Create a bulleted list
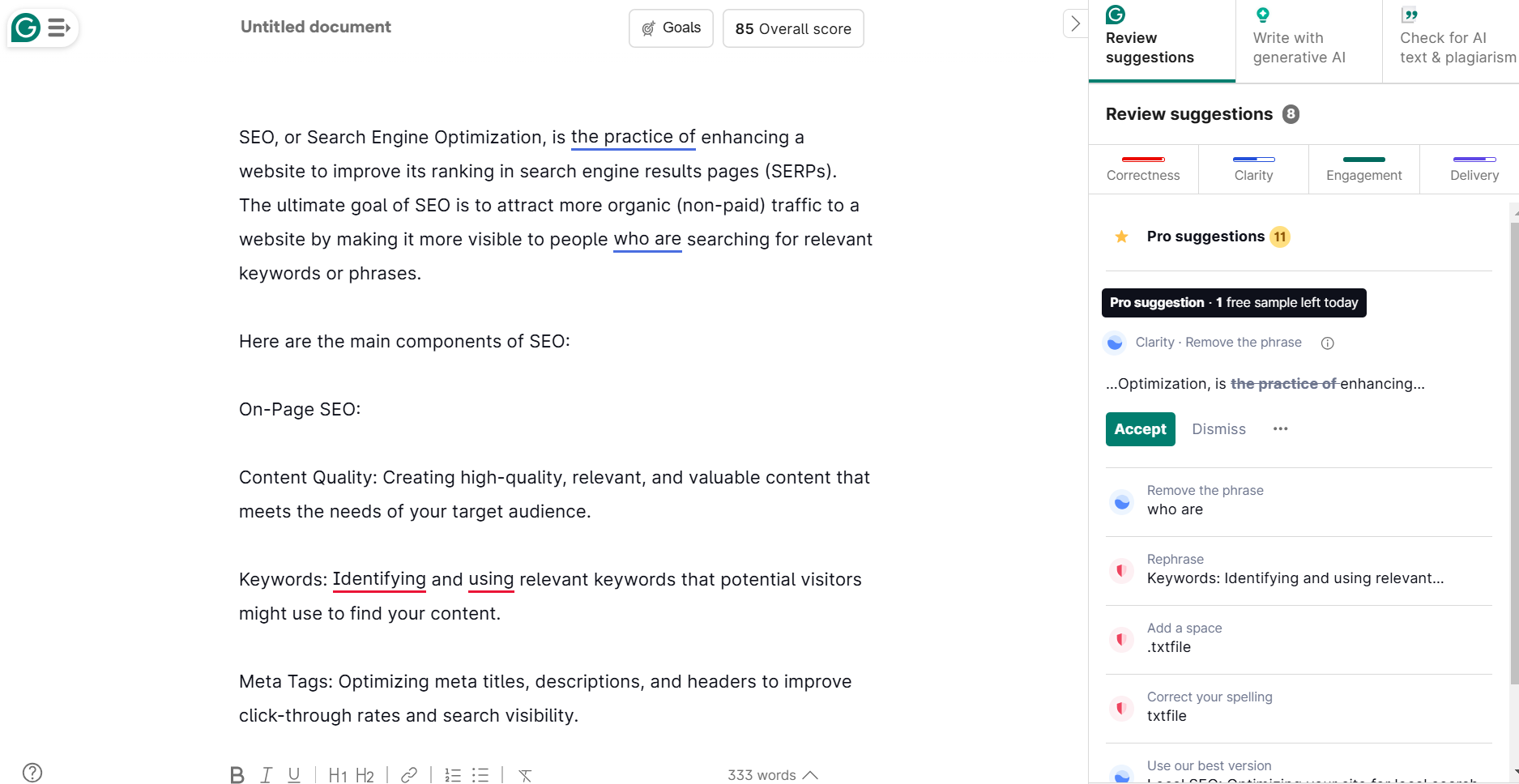Screen dimensions: 1519x784 point(480,775)
